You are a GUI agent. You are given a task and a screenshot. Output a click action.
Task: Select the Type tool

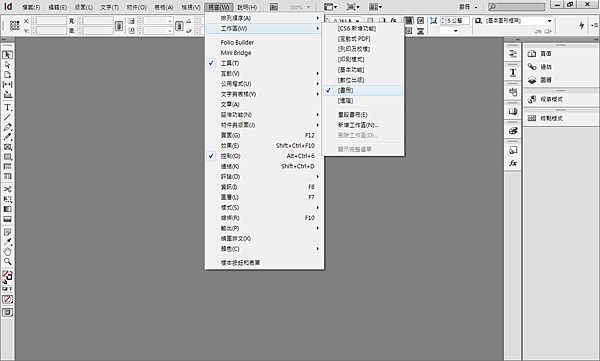click(x=7, y=107)
